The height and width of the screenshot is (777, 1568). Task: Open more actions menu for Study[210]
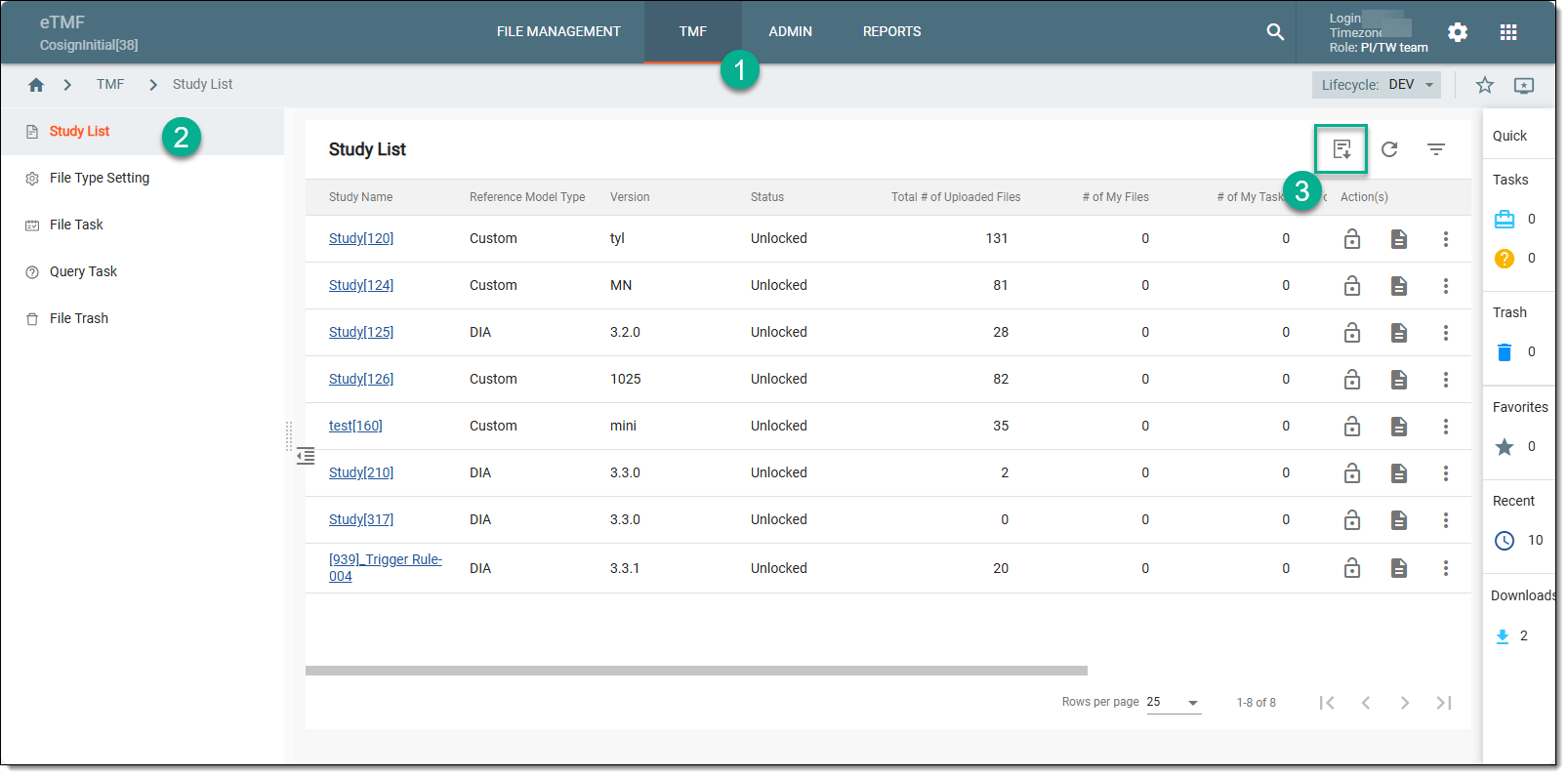[1446, 473]
